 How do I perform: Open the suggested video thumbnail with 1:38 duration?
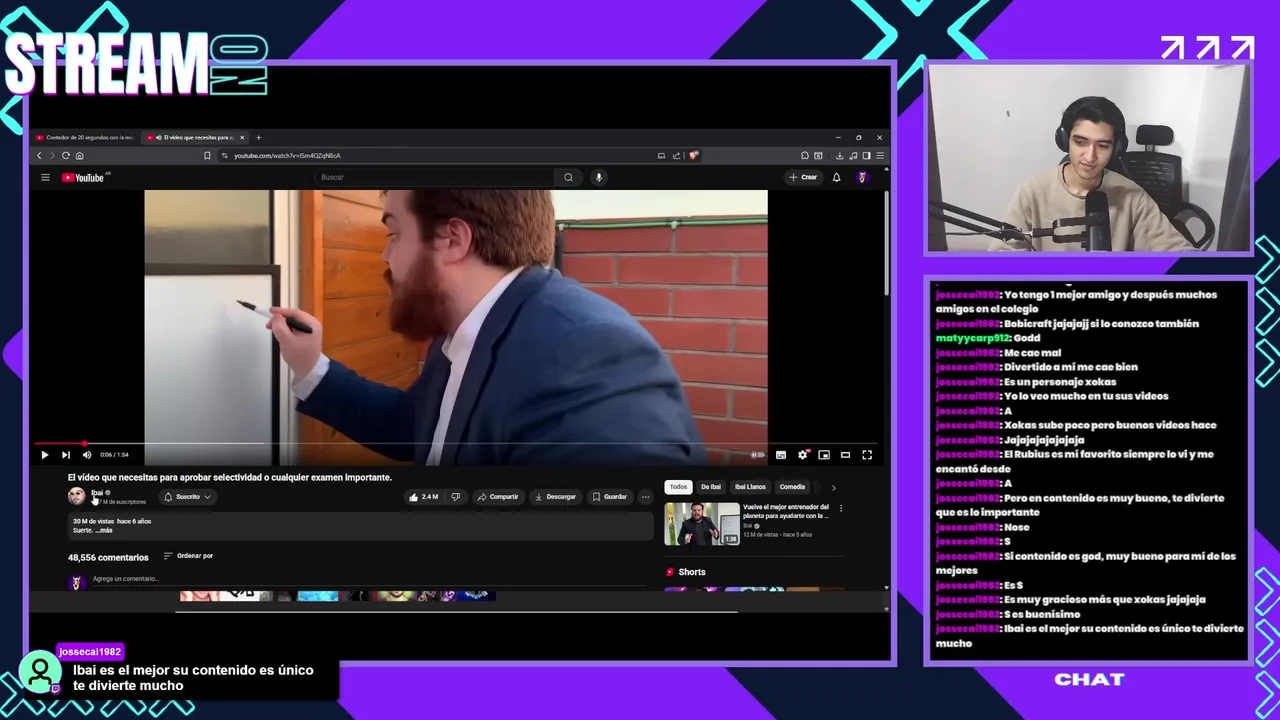702,524
